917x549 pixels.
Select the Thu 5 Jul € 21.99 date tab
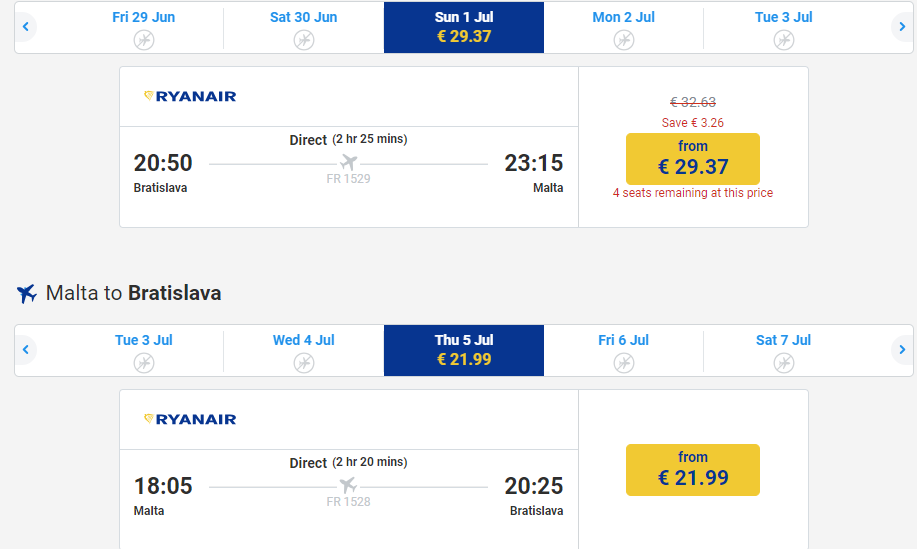pyautogui.click(x=464, y=350)
